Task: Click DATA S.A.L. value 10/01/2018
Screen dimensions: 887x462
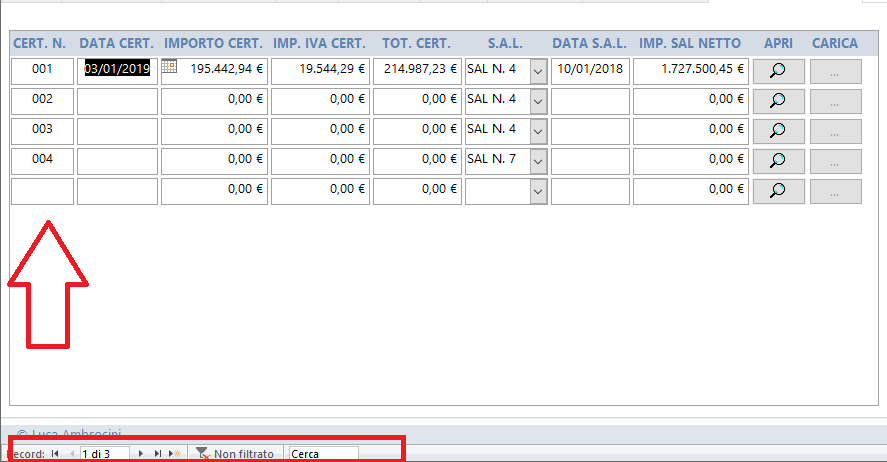Action: click(590, 71)
